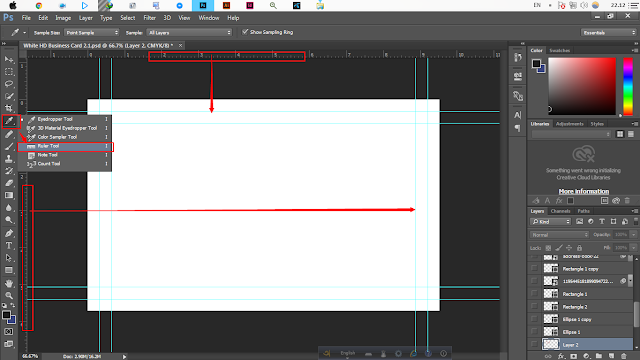The image size is (640, 360).
Task: Select the Clone Stamp tool
Action: (x=9, y=159)
